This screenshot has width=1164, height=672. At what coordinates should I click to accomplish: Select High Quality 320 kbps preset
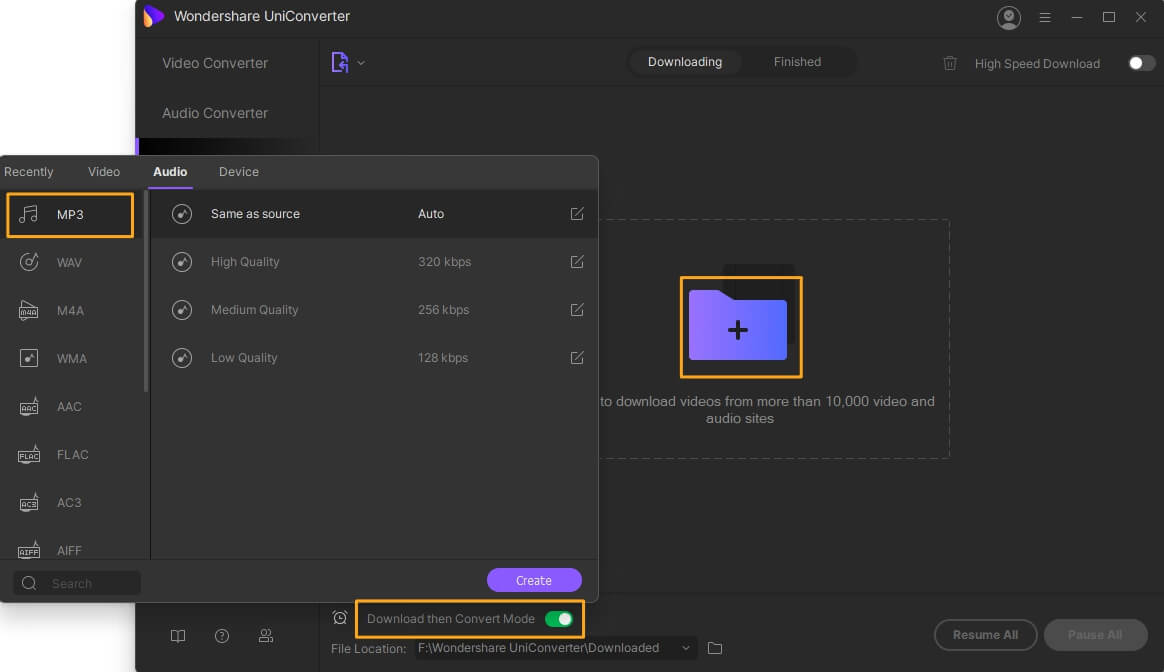click(374, 261)
